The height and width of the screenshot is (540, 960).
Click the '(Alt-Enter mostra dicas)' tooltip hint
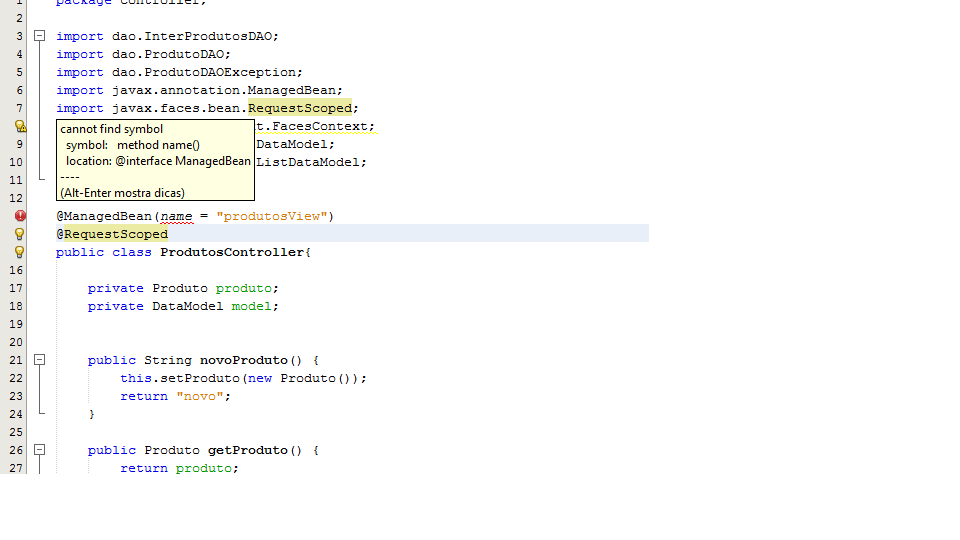tap(122, 193)
